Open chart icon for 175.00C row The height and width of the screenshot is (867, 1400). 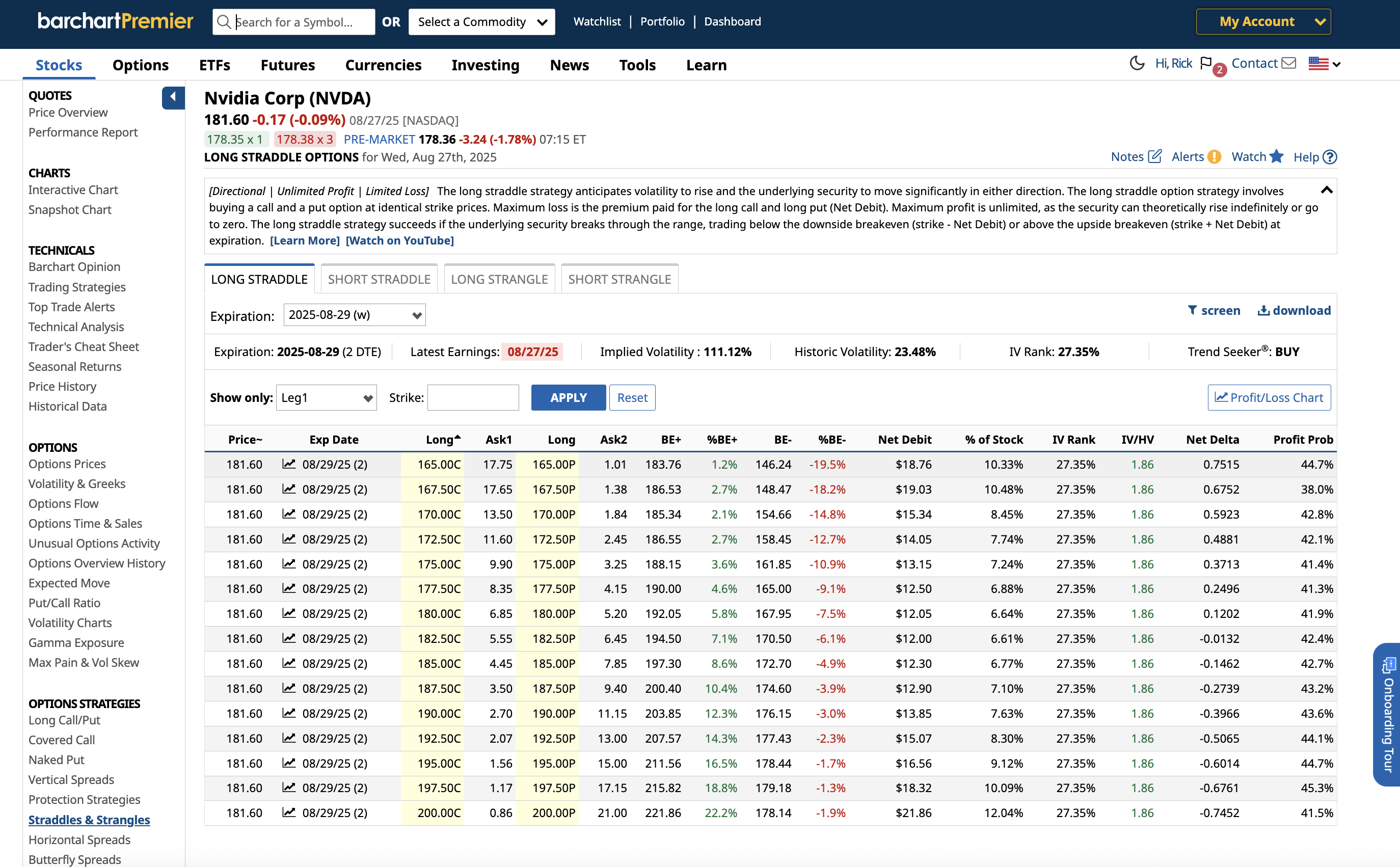point(289,564)
